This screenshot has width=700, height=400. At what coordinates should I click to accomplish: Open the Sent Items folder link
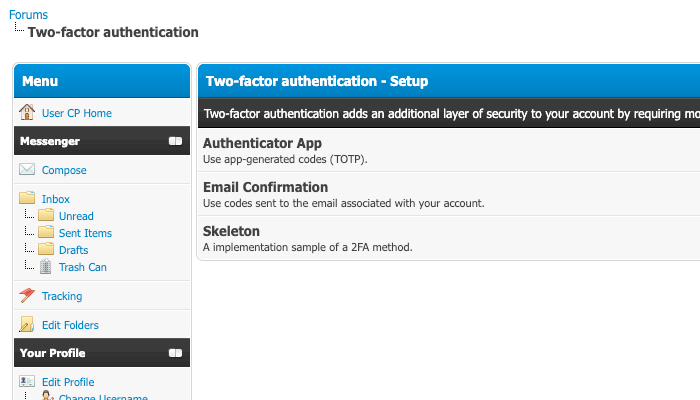85,234
